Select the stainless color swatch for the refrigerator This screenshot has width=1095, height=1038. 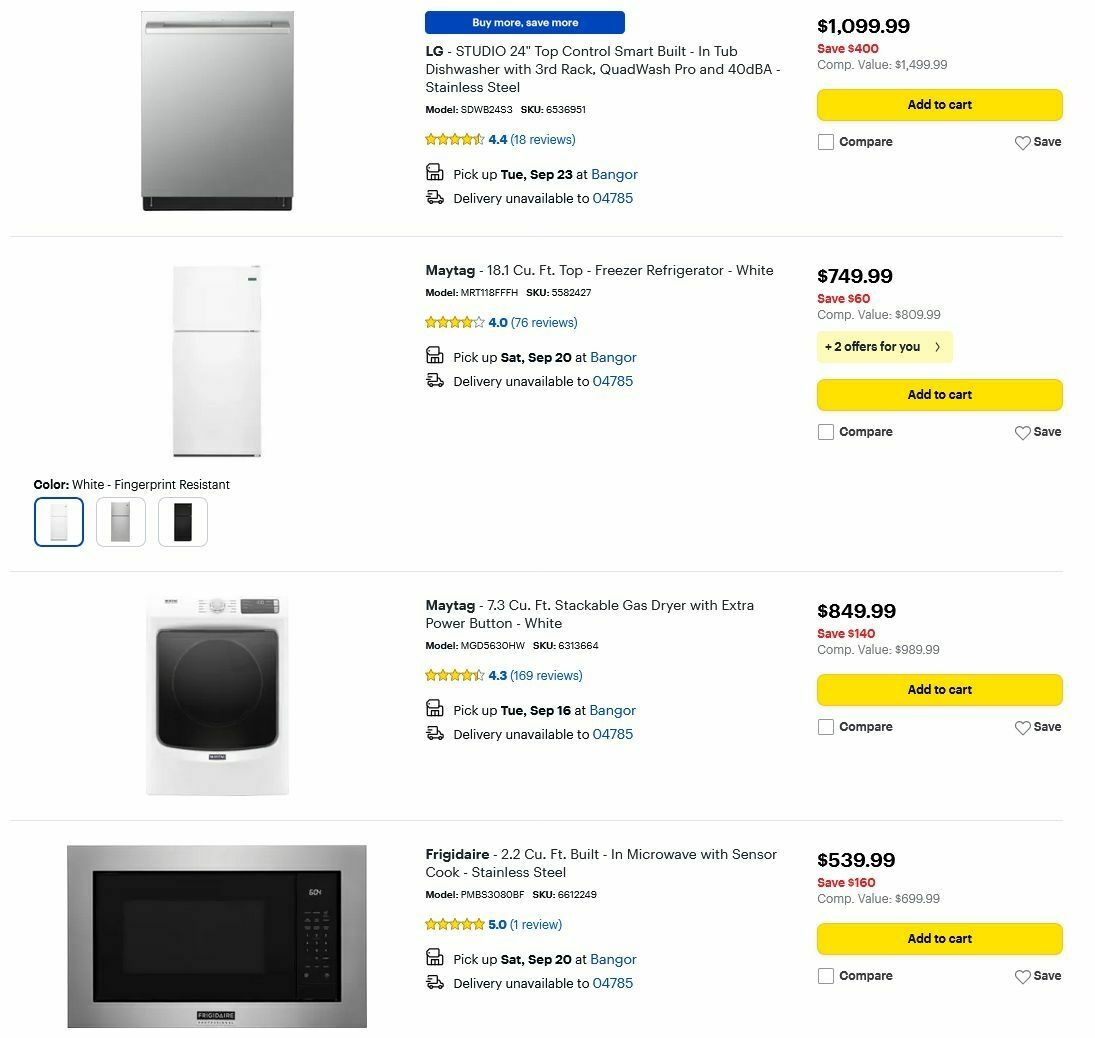120,521
